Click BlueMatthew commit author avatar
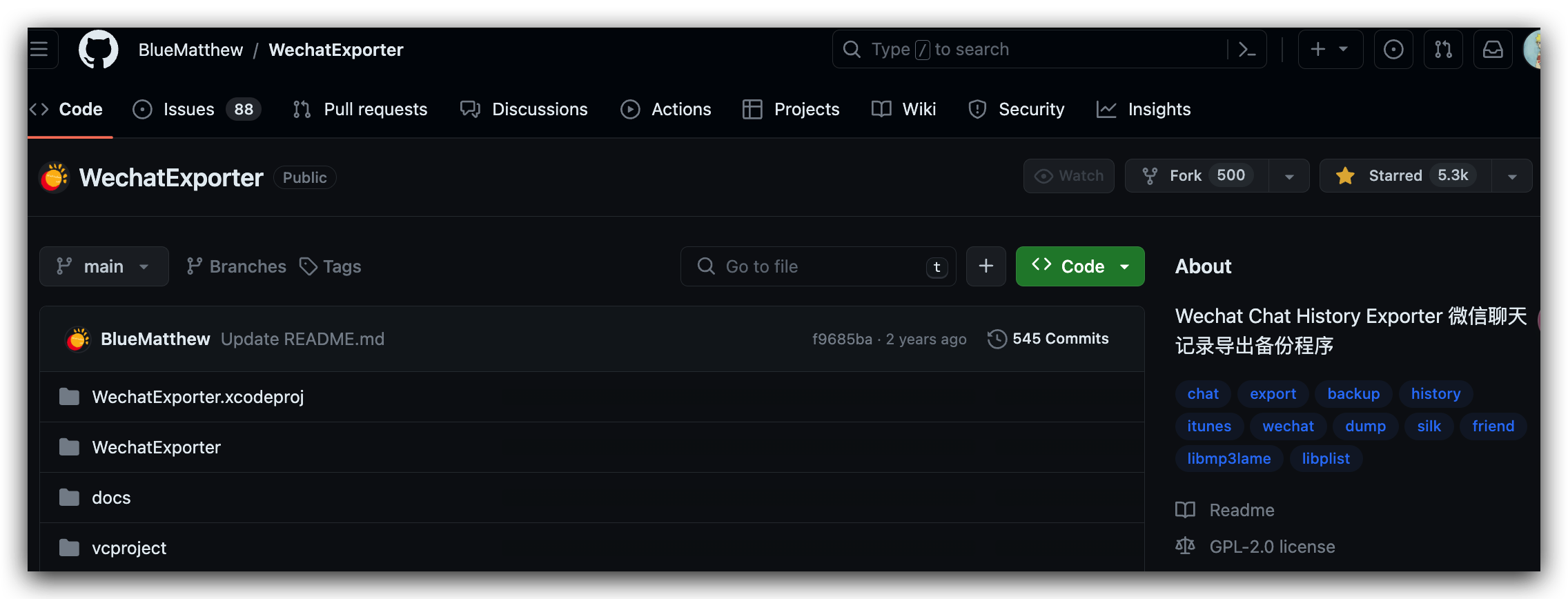1568x599 pixels. click(x=78, y=339)
